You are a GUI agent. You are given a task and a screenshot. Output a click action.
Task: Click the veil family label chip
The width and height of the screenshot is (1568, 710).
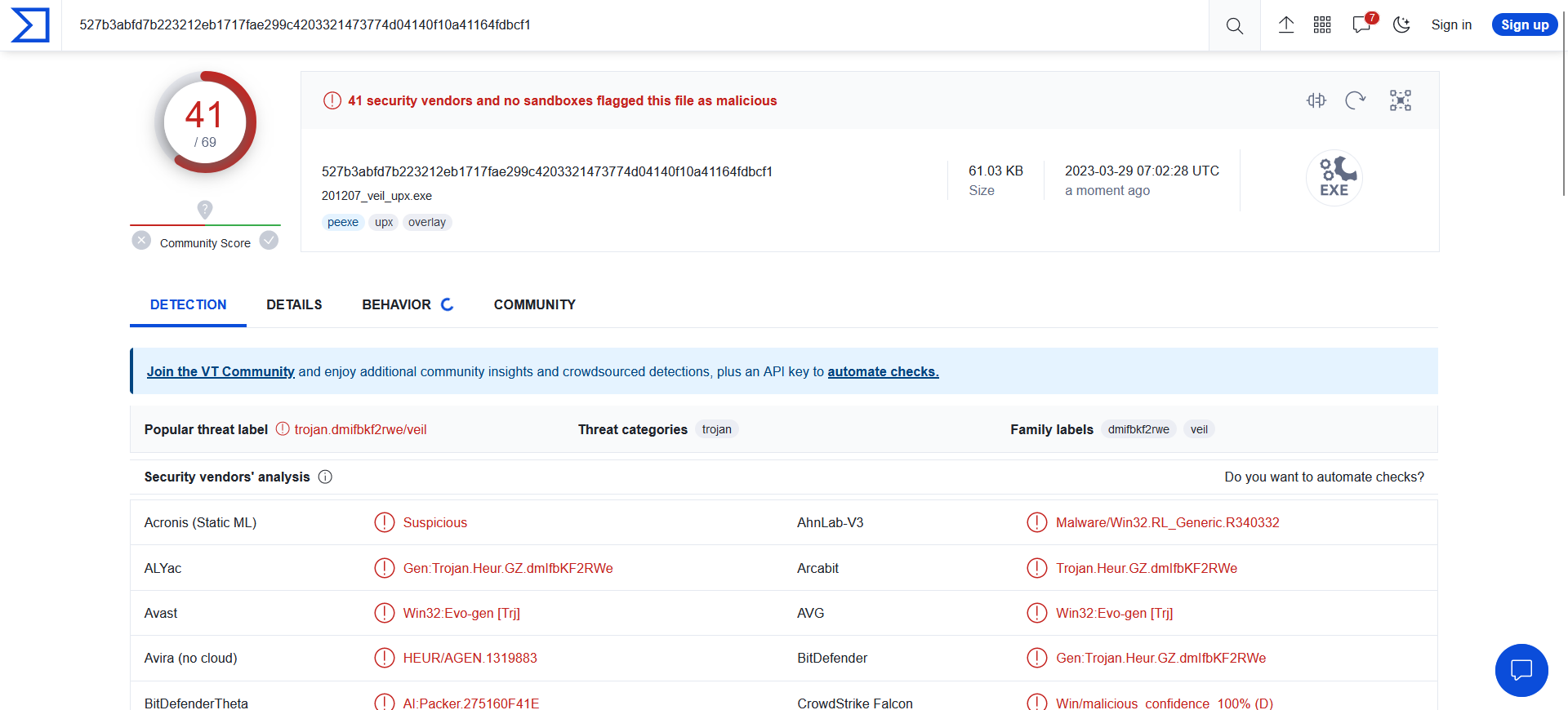pos(1199,429)
